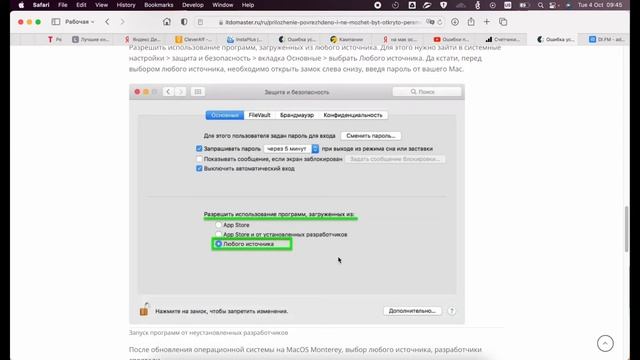This screenshot has height=360, width=640.
Task: Click the date and time in menu bar
Action: tap(600, 5)
